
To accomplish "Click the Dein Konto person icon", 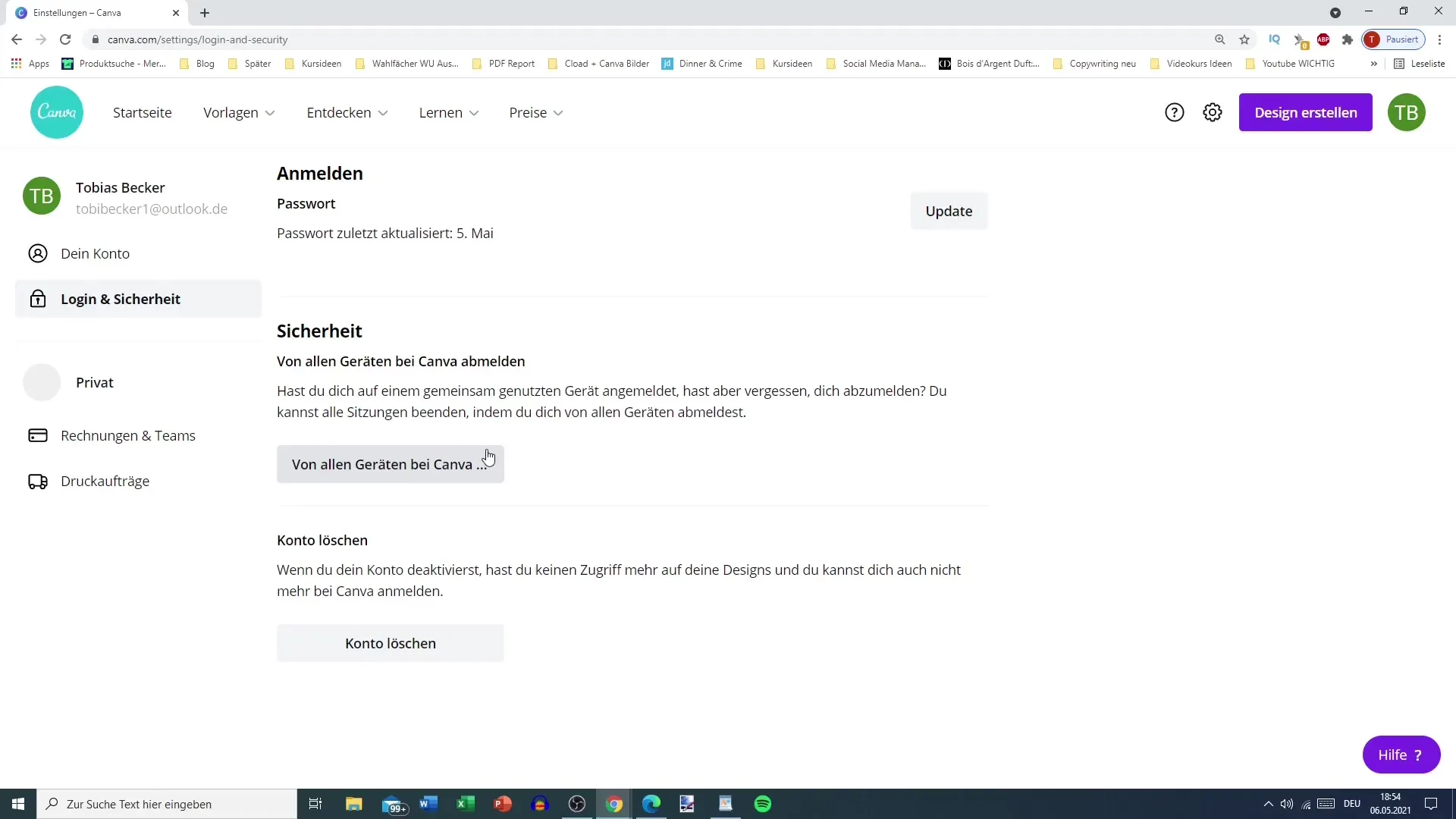I will (38, 253).
